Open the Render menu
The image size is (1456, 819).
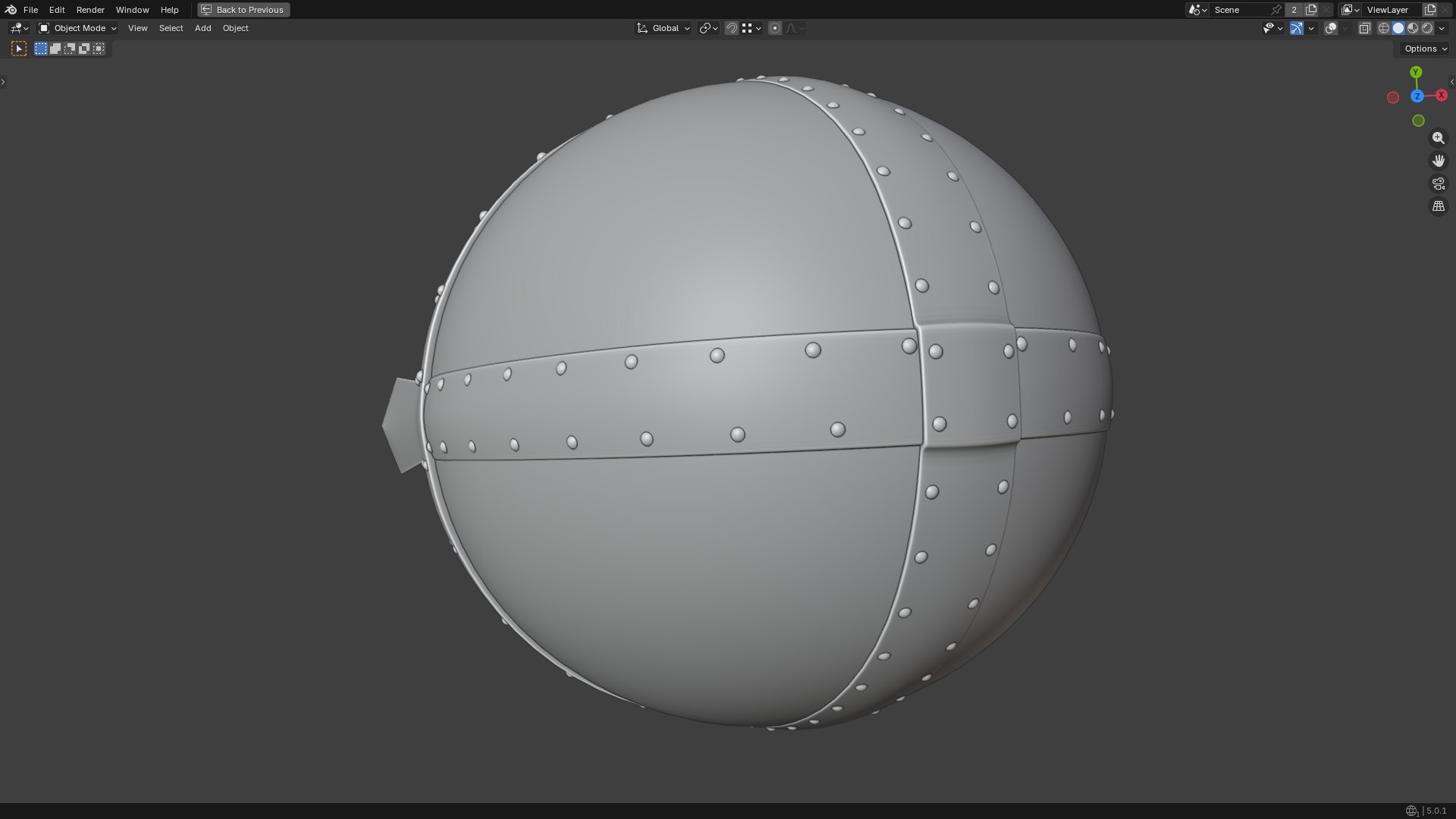tap(90, 10)
